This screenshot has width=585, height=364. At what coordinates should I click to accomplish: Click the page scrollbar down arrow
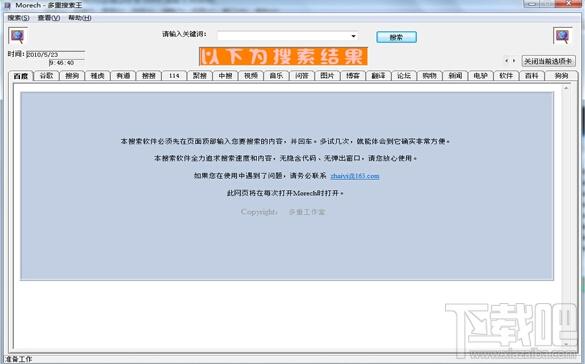tap(566, 344)
